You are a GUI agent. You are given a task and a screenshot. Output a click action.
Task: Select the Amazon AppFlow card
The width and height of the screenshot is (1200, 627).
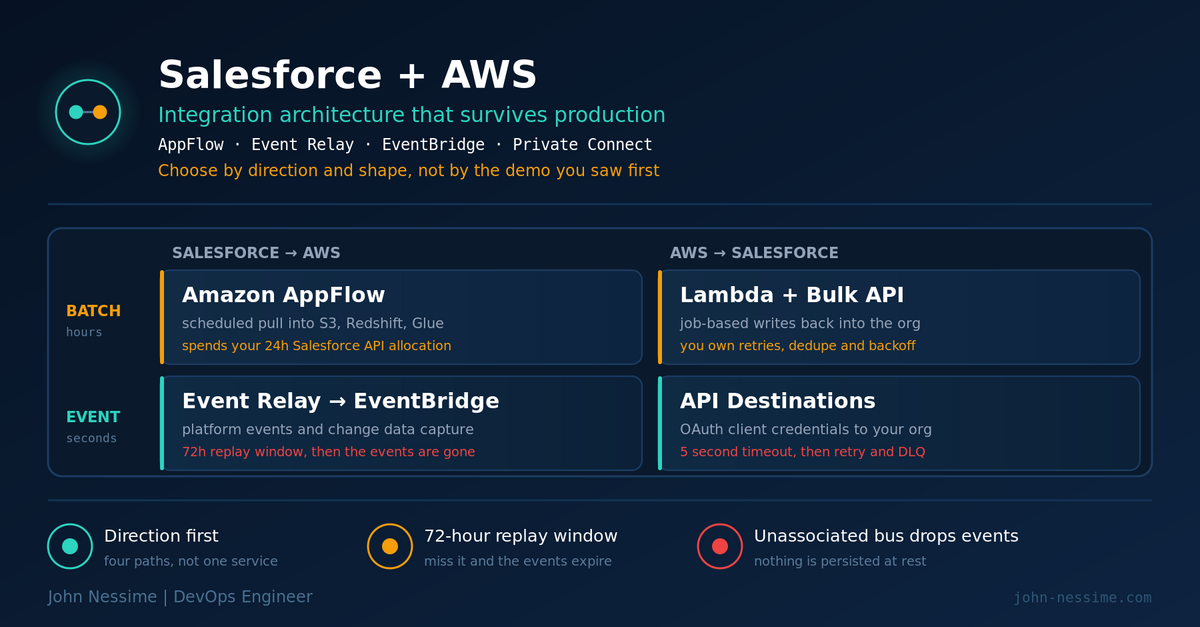pyautogui.click(x=401, y=317)
